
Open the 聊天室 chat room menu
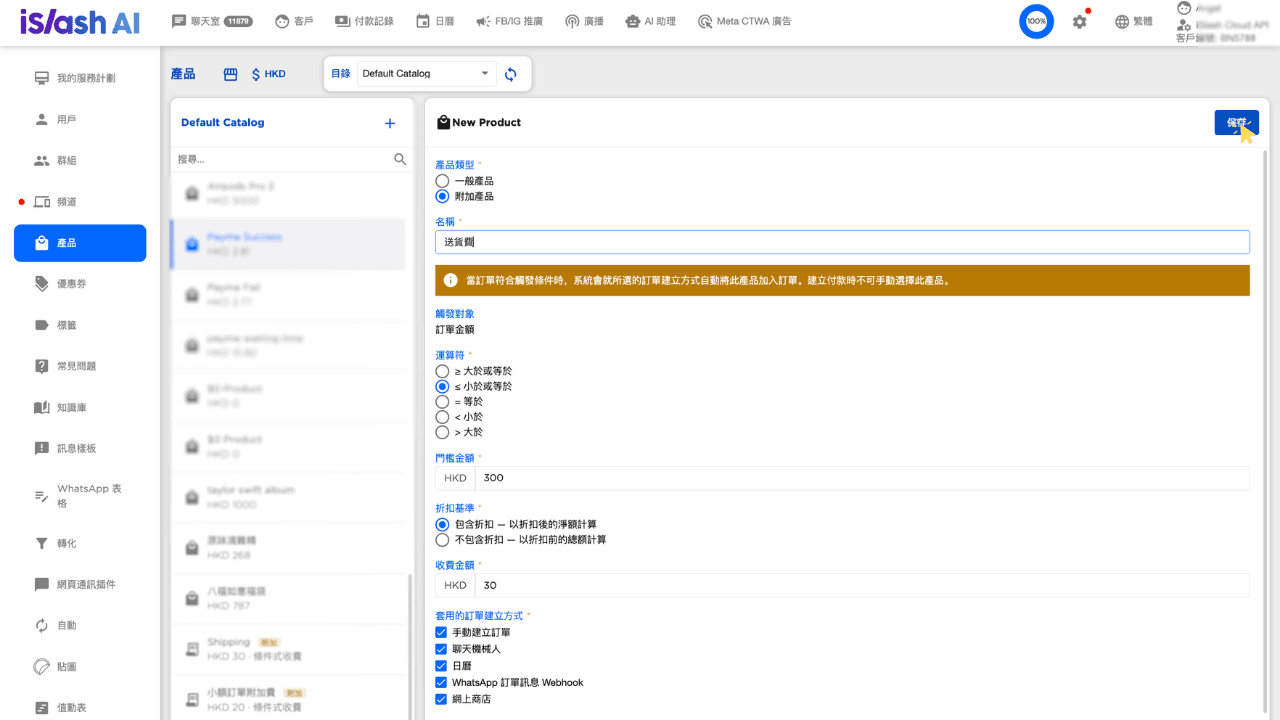pos(212,21)
